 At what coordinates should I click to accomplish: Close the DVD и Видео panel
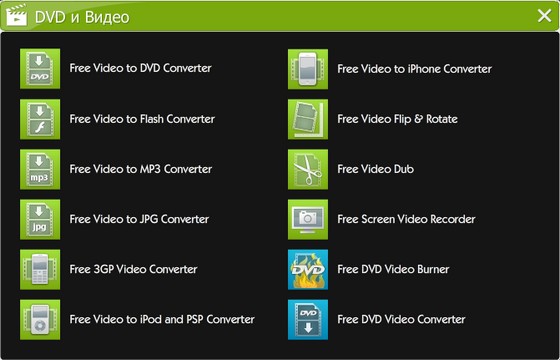point(544,16)
